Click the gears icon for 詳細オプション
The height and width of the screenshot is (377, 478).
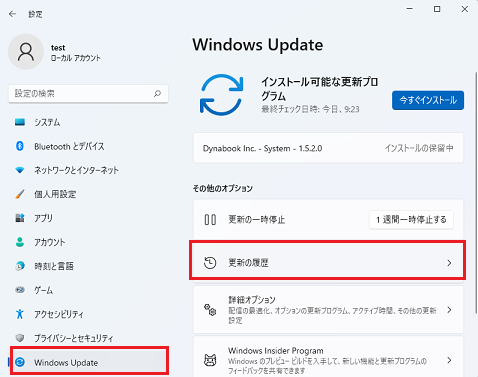tap(210, 310)
